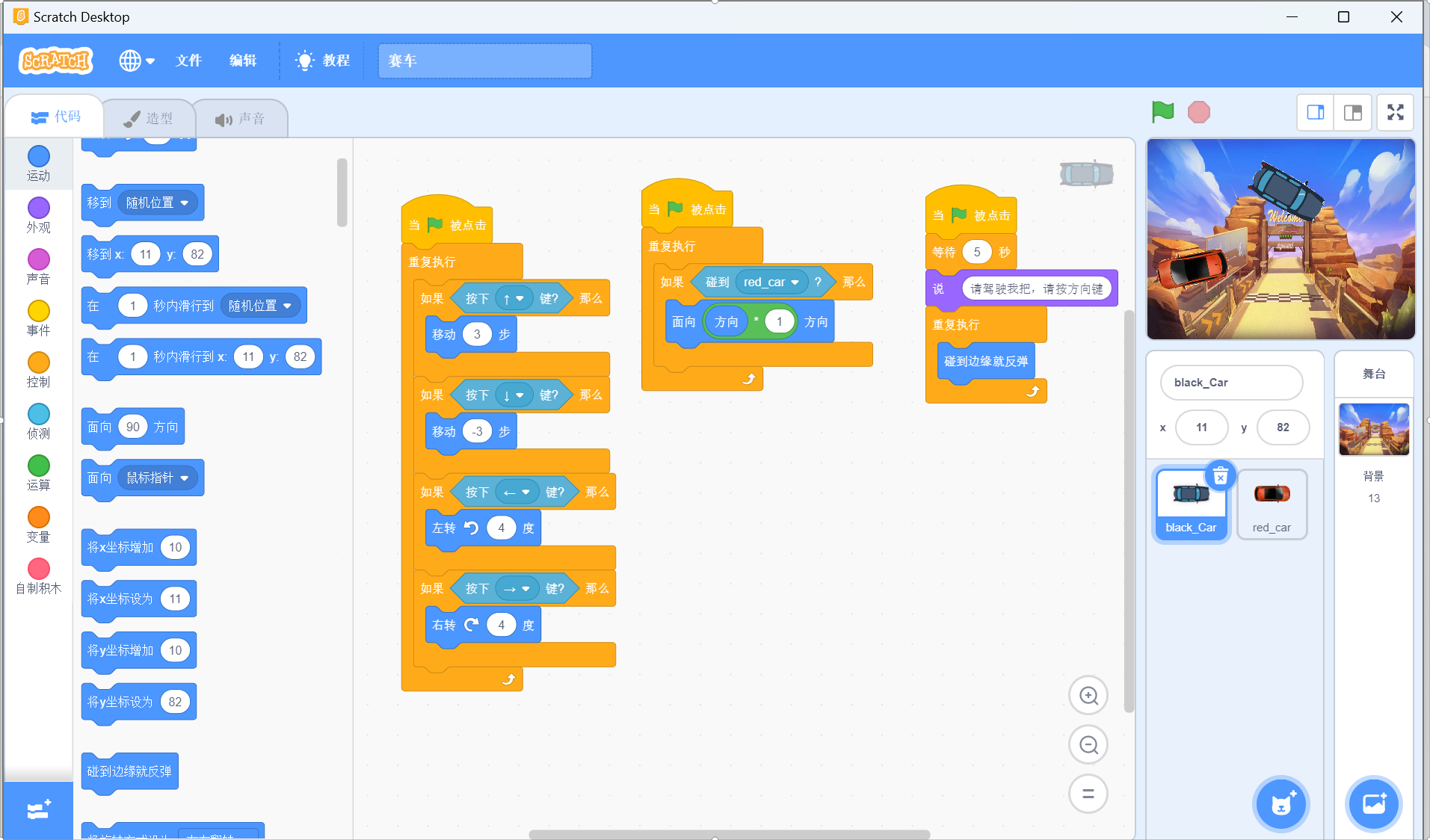Enter full screen stage mode
Screen dimensions: 1430x840
(x=1396, y=112)
